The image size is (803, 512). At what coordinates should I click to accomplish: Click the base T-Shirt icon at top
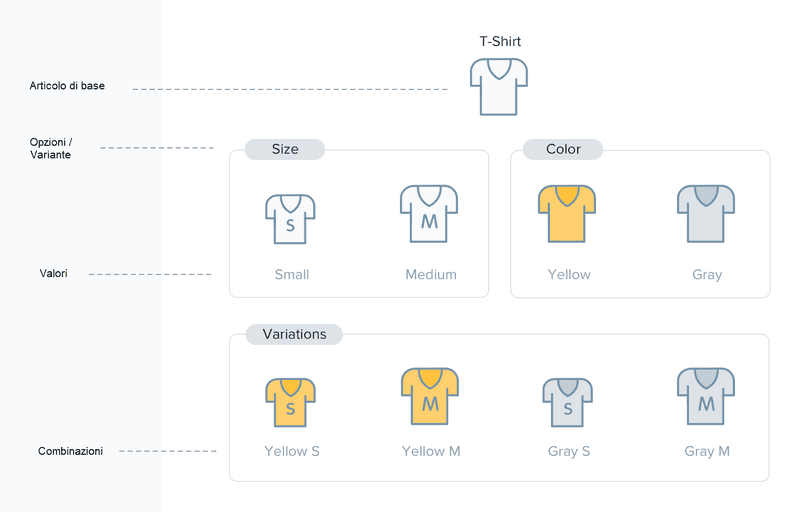(x=499, y=87)
